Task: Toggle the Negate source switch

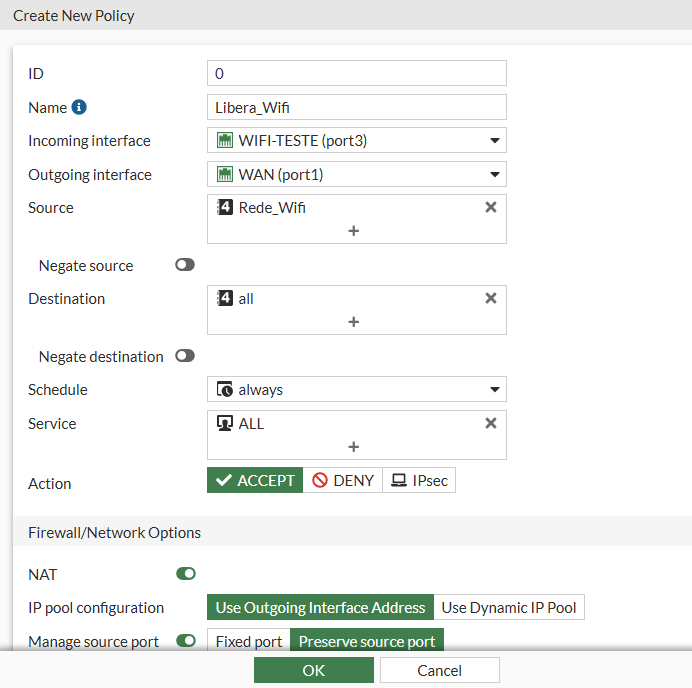Action: (185, 266)
